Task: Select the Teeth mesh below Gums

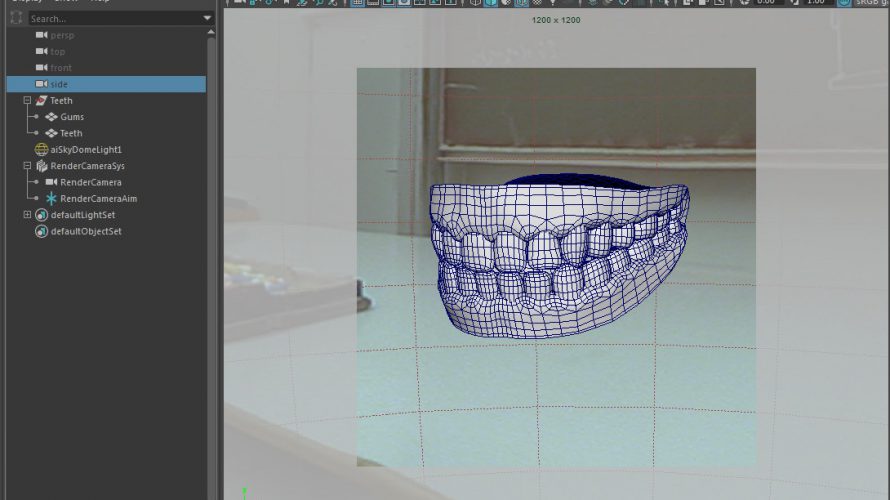Action: [x=71, y=133]
